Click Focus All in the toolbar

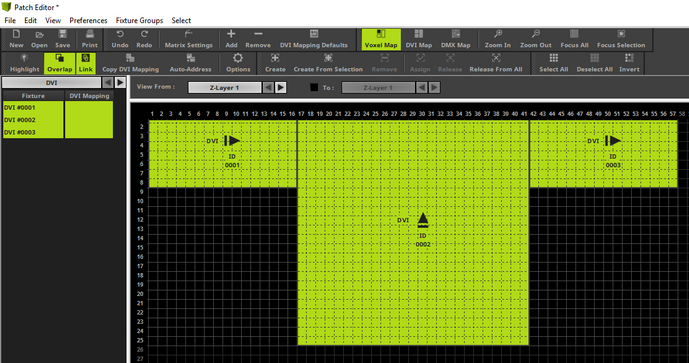pyautogui.click(x=574, y=39)
